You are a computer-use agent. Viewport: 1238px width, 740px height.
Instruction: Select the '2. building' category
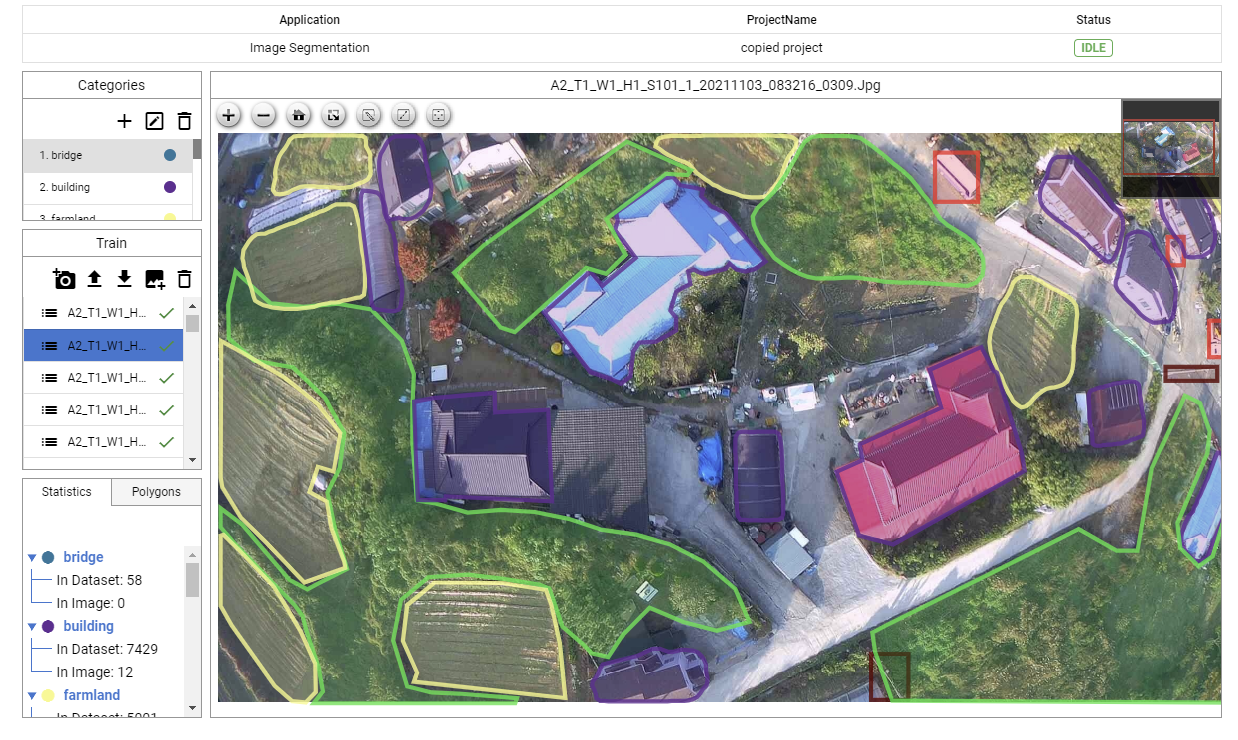pos(108,187)
